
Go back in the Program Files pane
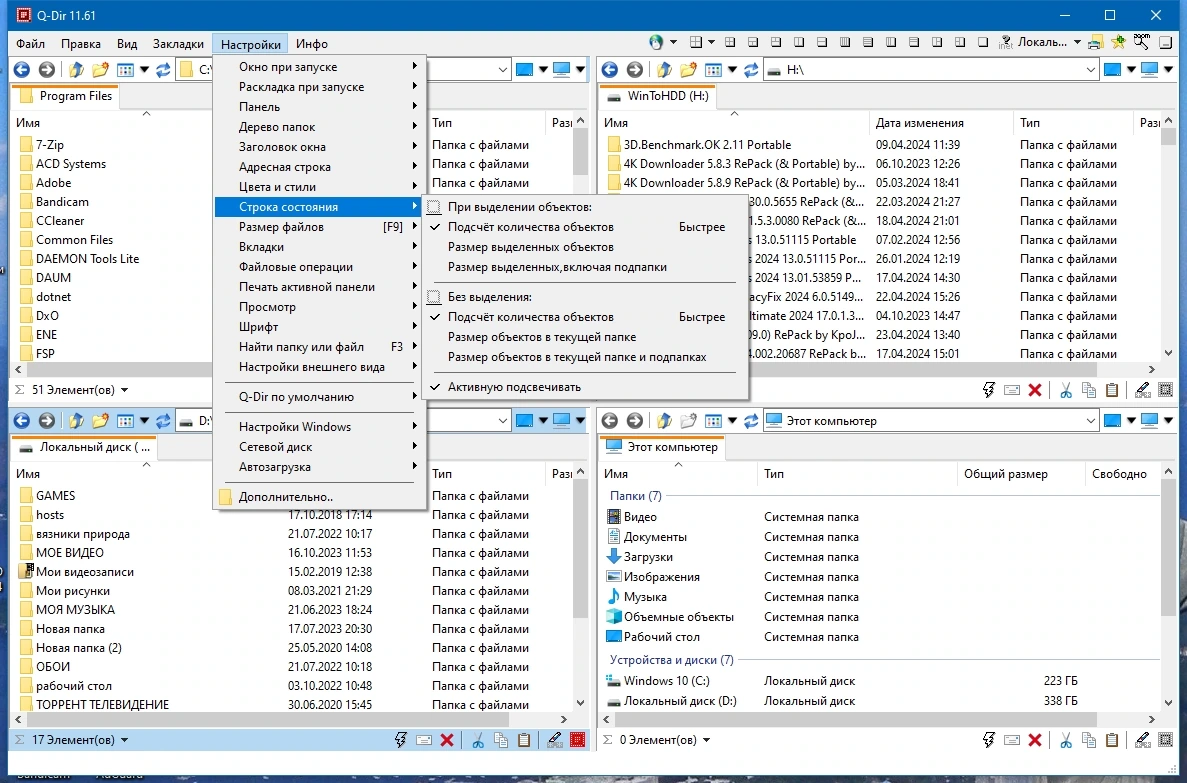pos(22,70)
